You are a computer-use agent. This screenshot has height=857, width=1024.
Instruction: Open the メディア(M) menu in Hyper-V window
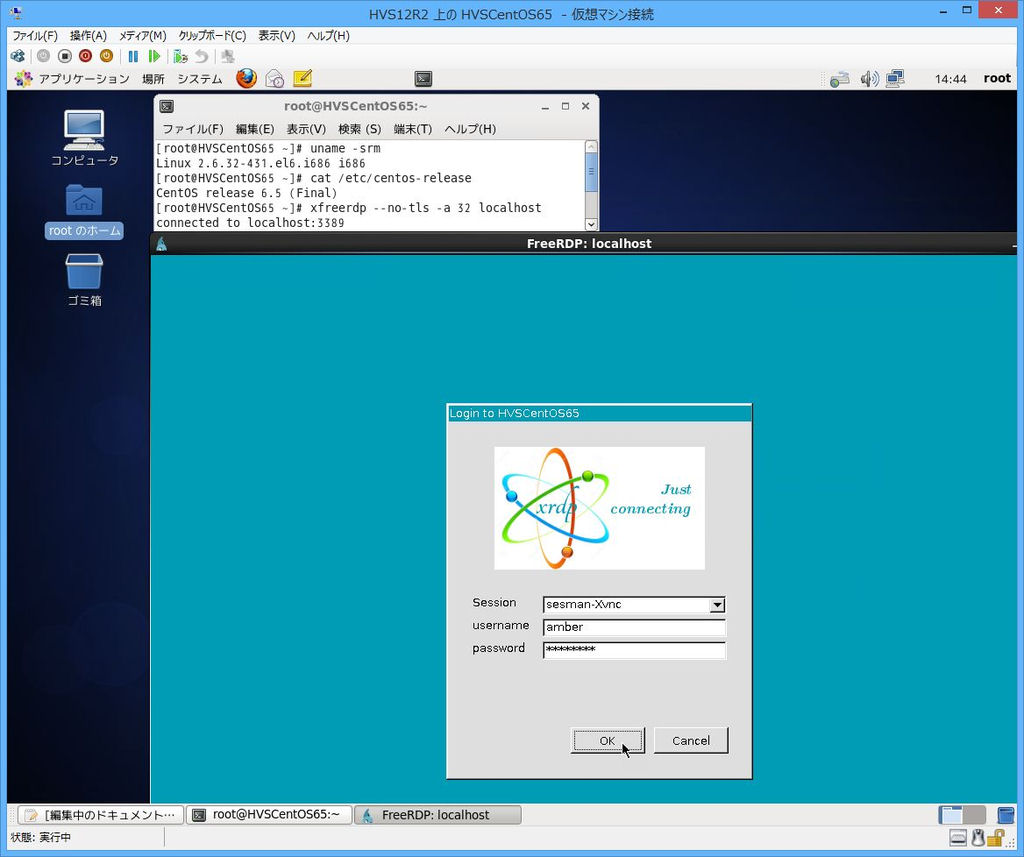(x=142, y=35)
